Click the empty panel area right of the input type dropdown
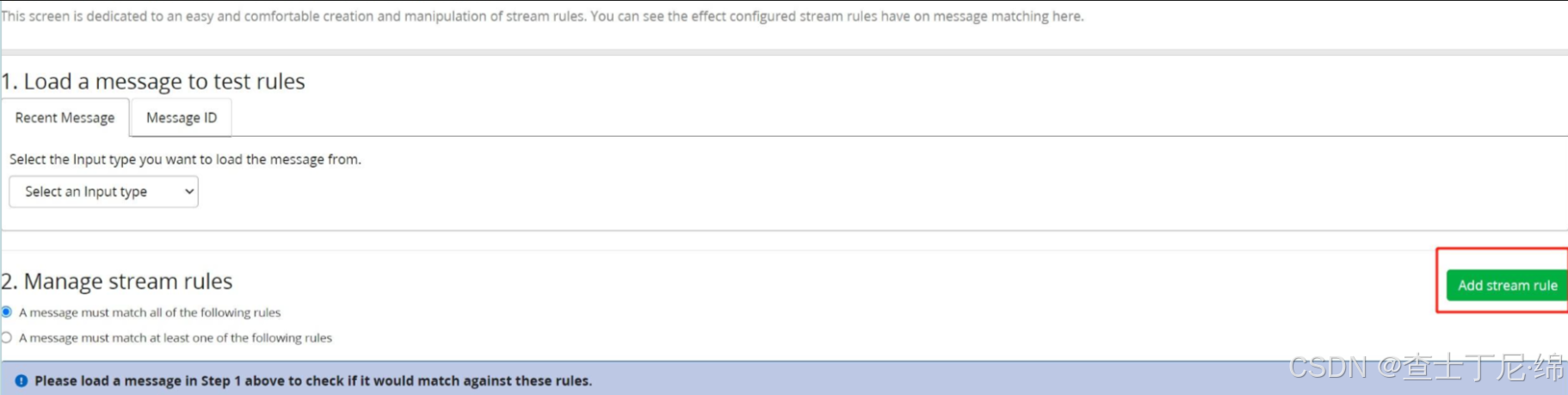This screenshot has width=1568, height=395. pos(861,191)
